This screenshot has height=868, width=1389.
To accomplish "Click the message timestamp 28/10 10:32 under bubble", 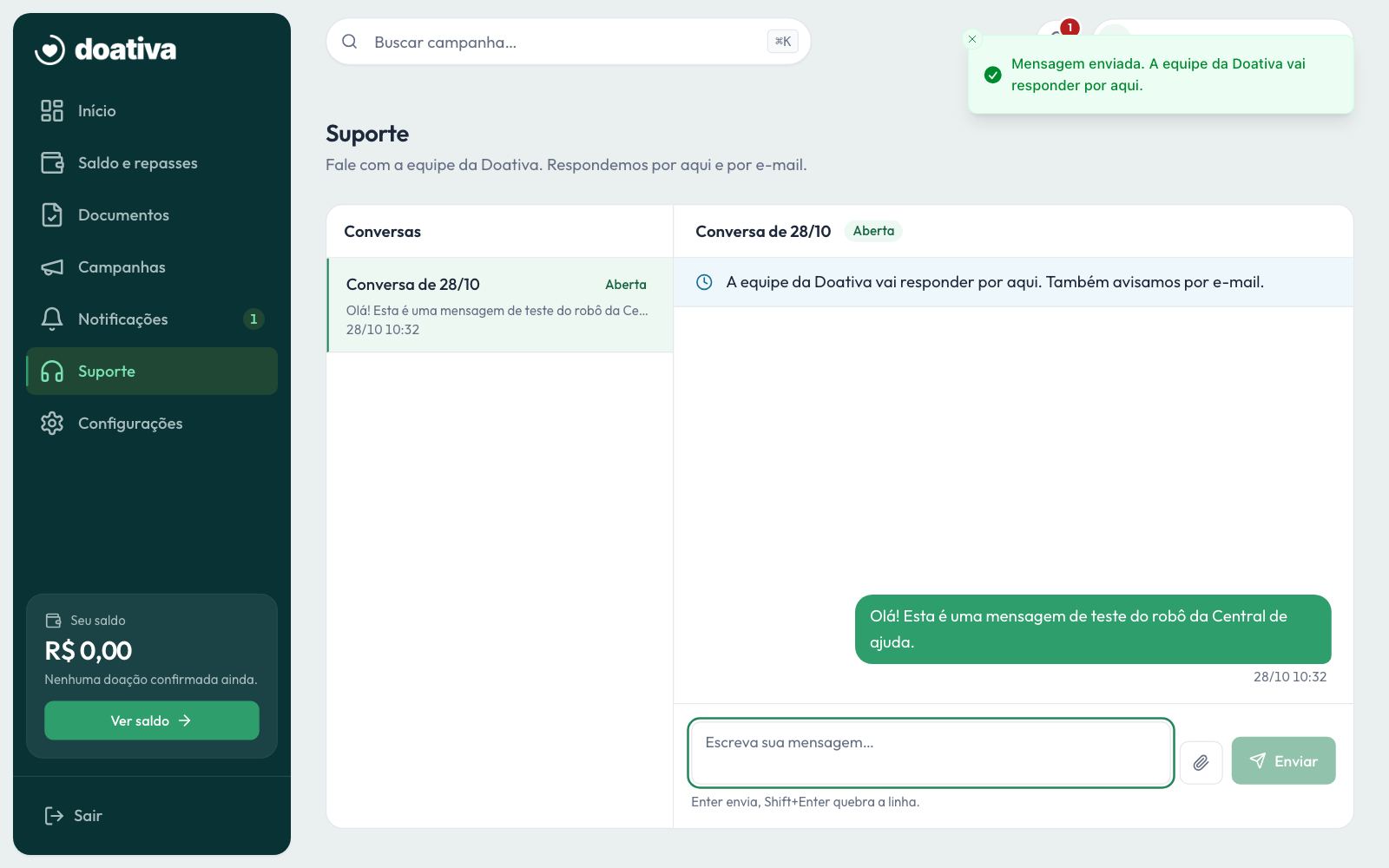I will (1289, 677).
